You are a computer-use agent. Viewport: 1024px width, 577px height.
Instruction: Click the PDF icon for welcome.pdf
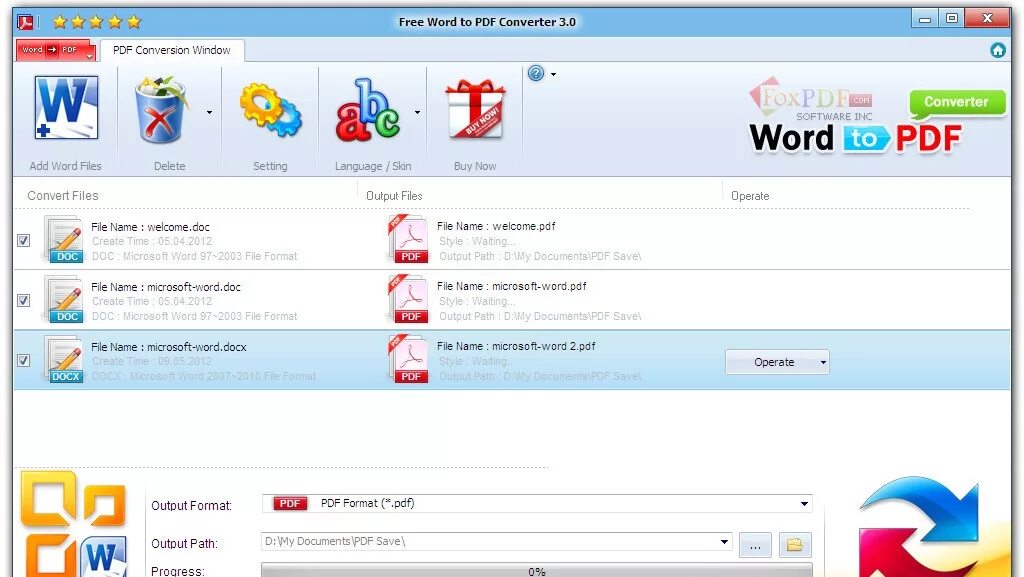408,239
